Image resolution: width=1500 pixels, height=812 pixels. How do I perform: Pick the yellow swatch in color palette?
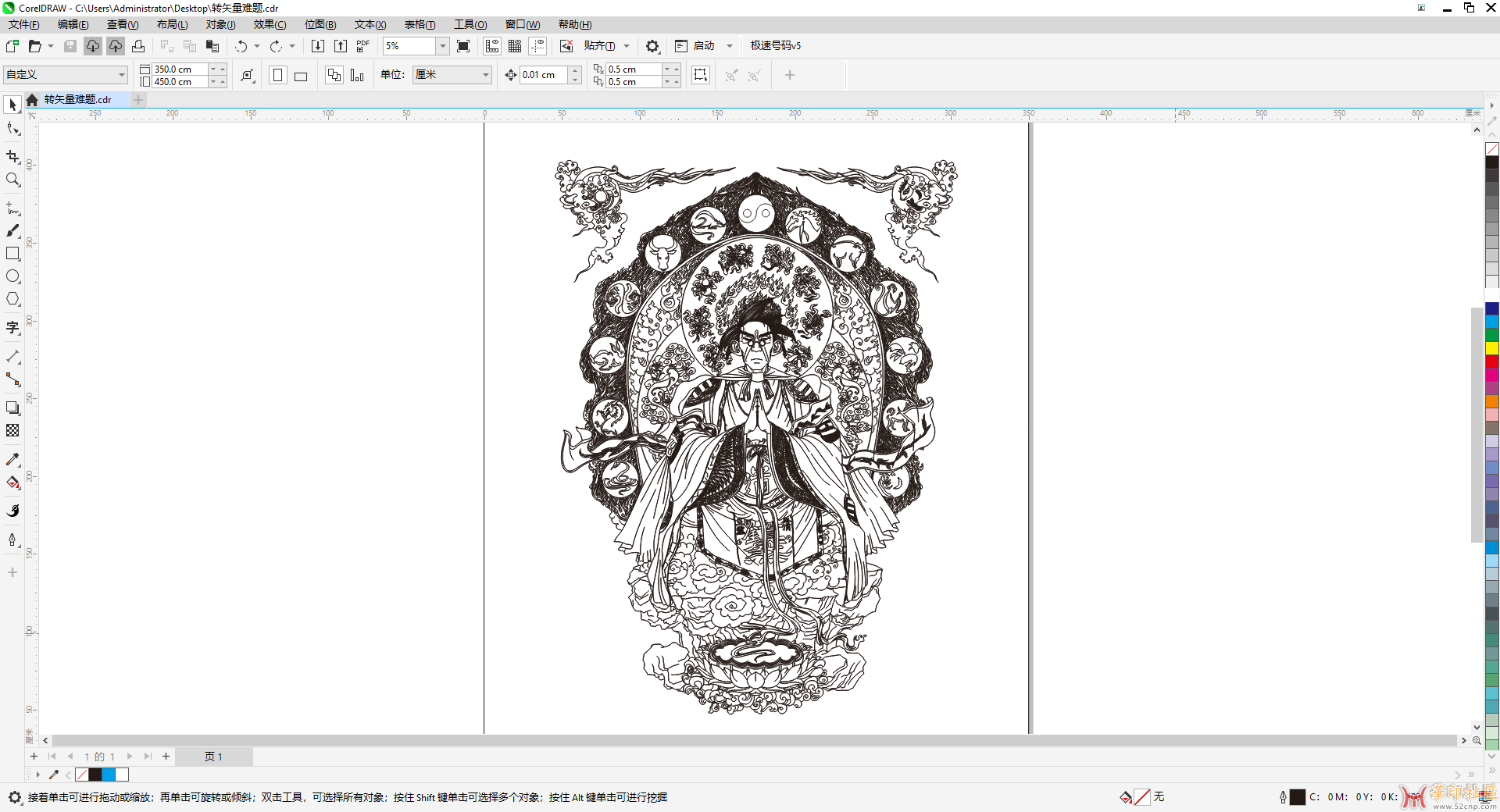click(1492, 348)
